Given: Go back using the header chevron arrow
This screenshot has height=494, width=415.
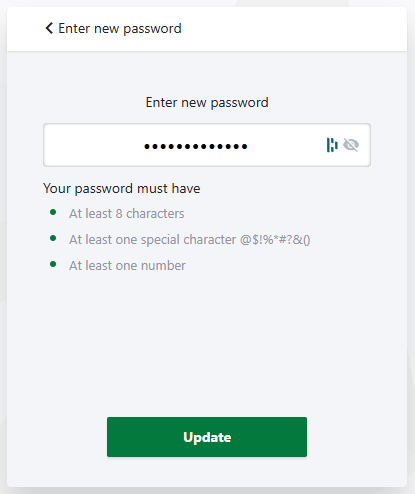Looking at the screenshot, I should [49, 28].
